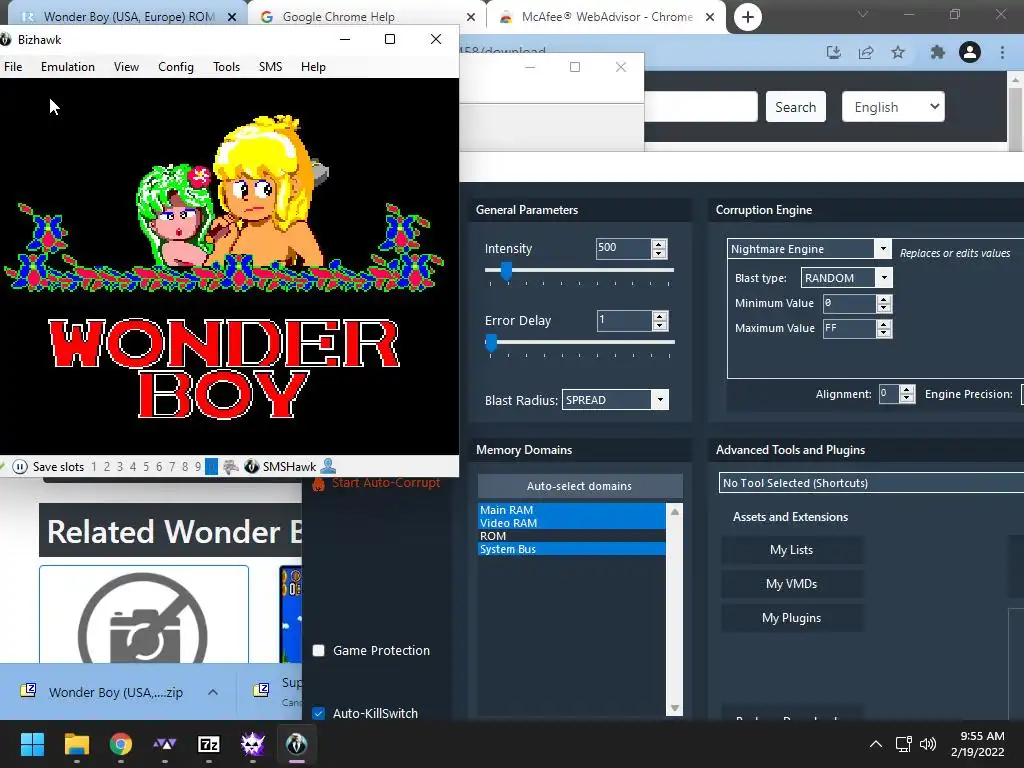Open My VMDs button
1024x768 pixels.
tap(792, 584)
